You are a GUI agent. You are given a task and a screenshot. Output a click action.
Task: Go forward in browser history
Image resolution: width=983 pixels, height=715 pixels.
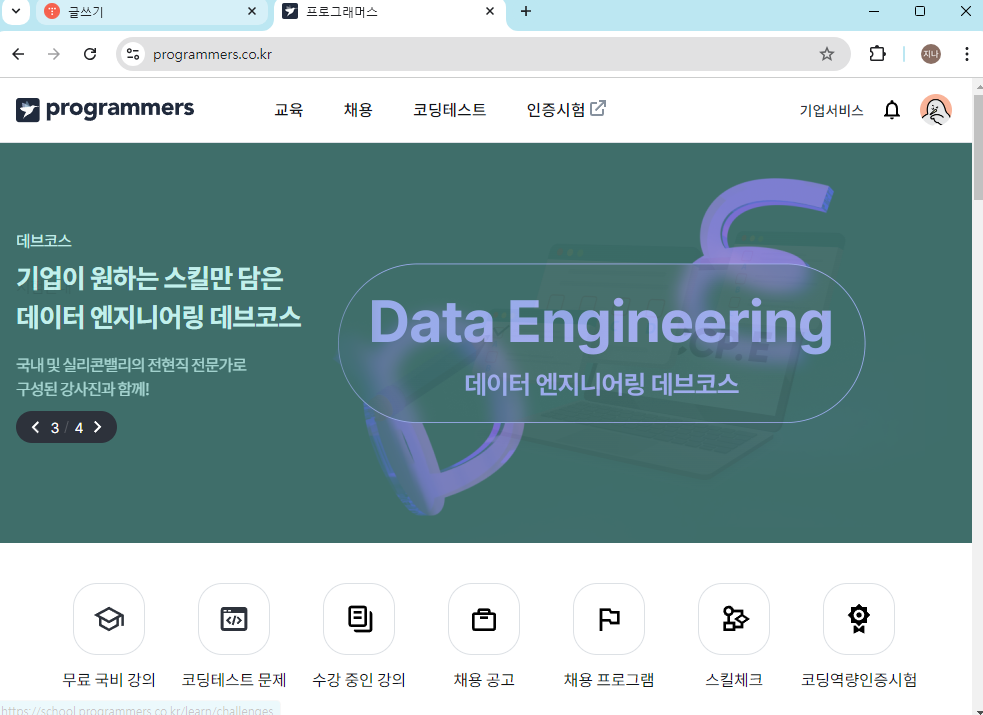pyautogui.click(x=54, y=55)
